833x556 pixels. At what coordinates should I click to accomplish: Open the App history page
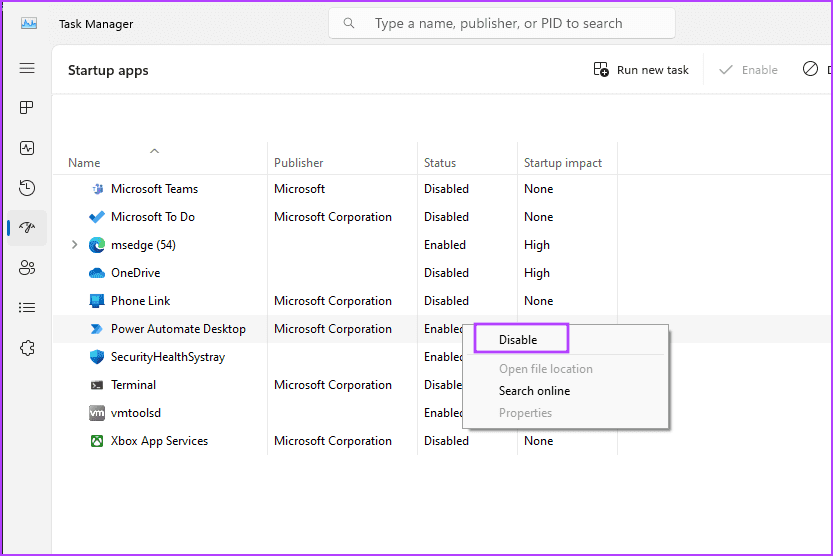[x=27, y=187]
